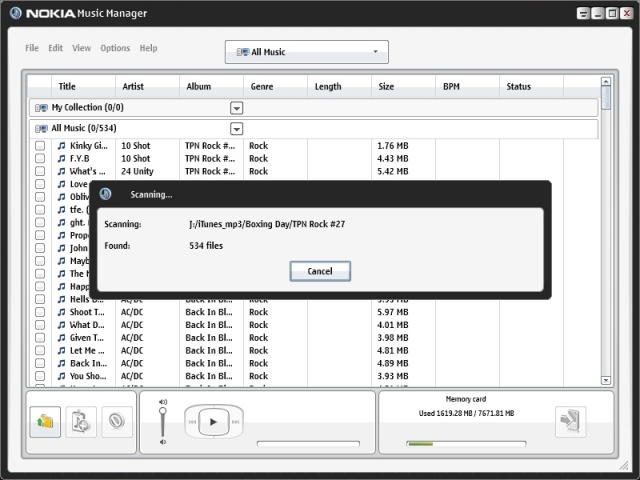
Task: Sort by the Artist column header
Action: pos(147,87)
